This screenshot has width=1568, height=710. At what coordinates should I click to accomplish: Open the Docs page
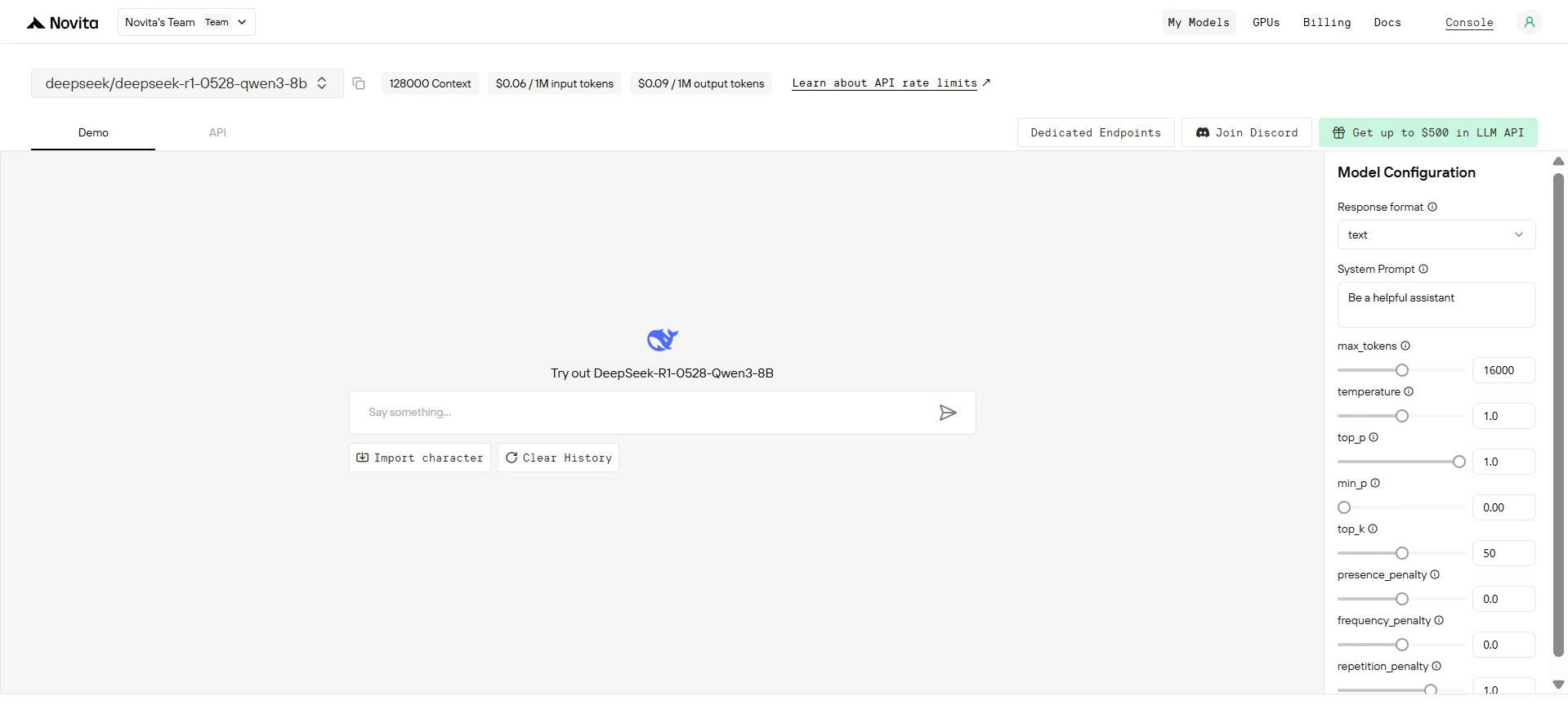(x=1387, y=22)
